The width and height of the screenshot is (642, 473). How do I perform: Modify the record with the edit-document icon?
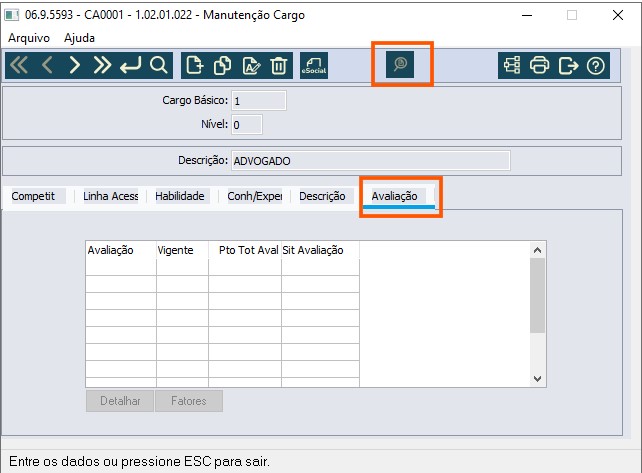click(x=251, y=66)
